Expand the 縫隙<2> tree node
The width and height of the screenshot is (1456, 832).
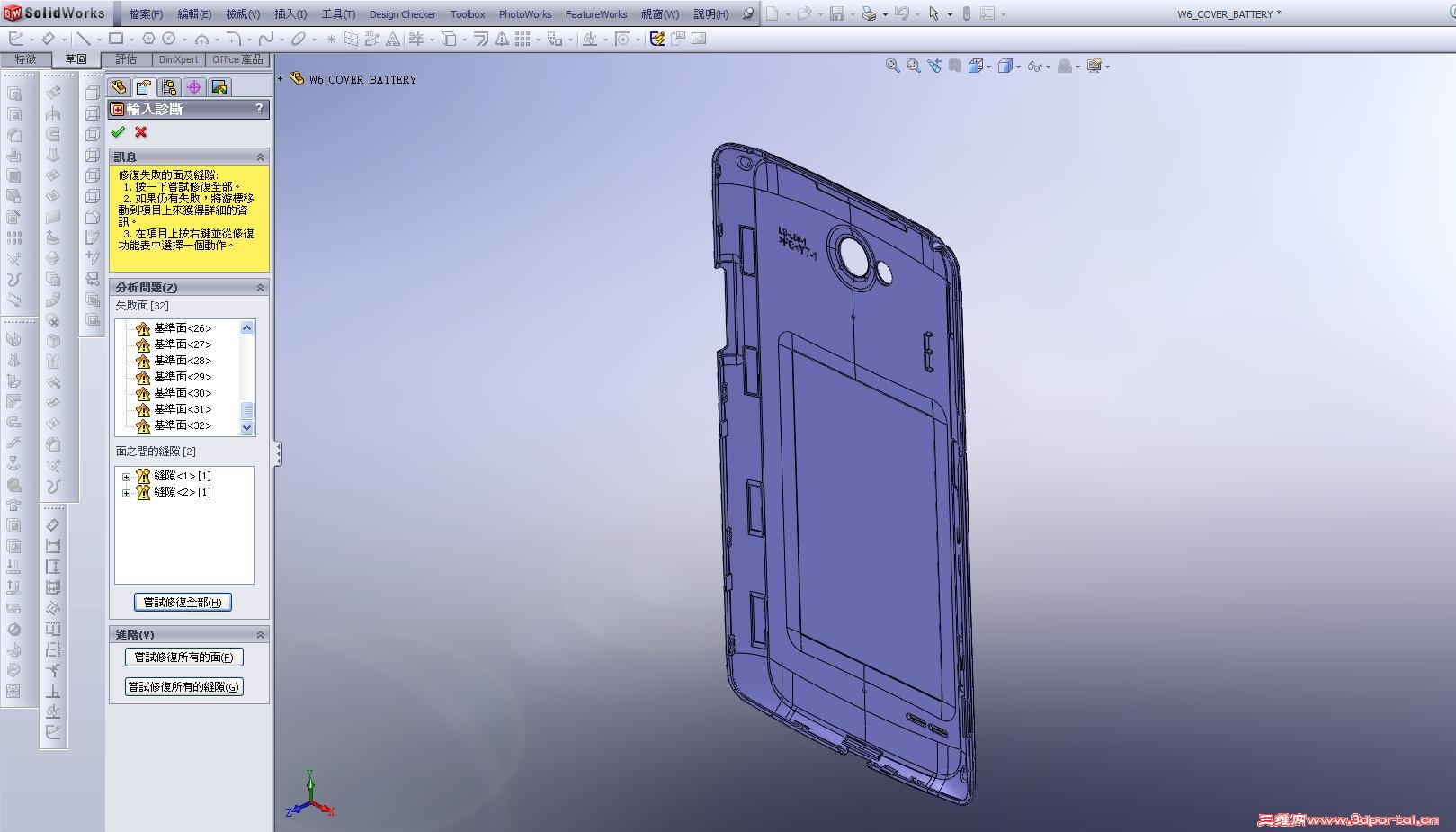click(x=126, y=493)
